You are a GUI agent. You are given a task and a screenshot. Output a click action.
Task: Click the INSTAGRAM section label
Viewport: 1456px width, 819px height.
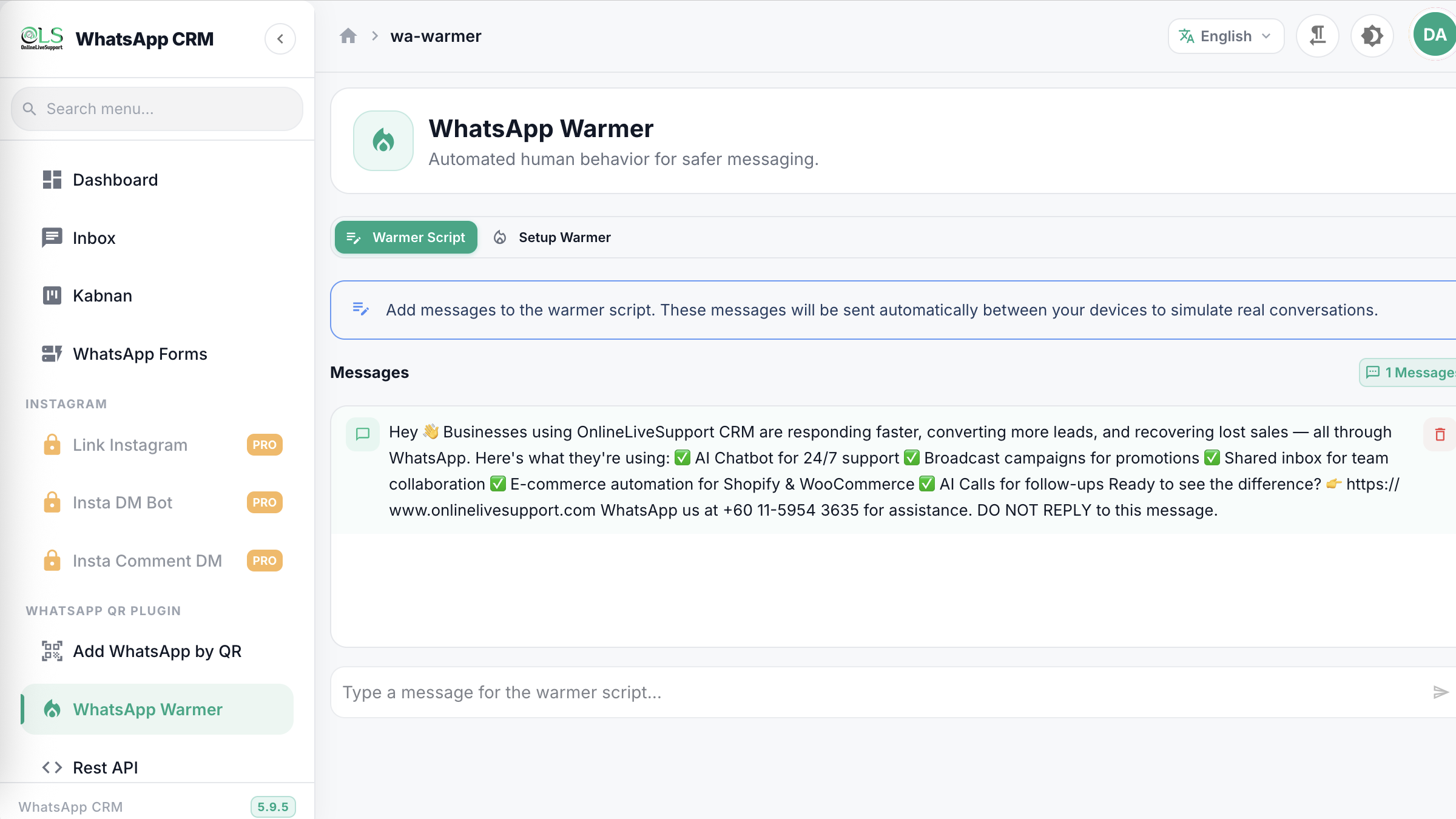tap(66, 404)
